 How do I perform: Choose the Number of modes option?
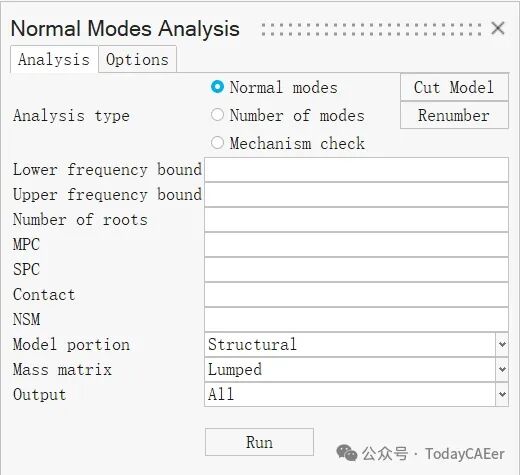coord(217,115)
